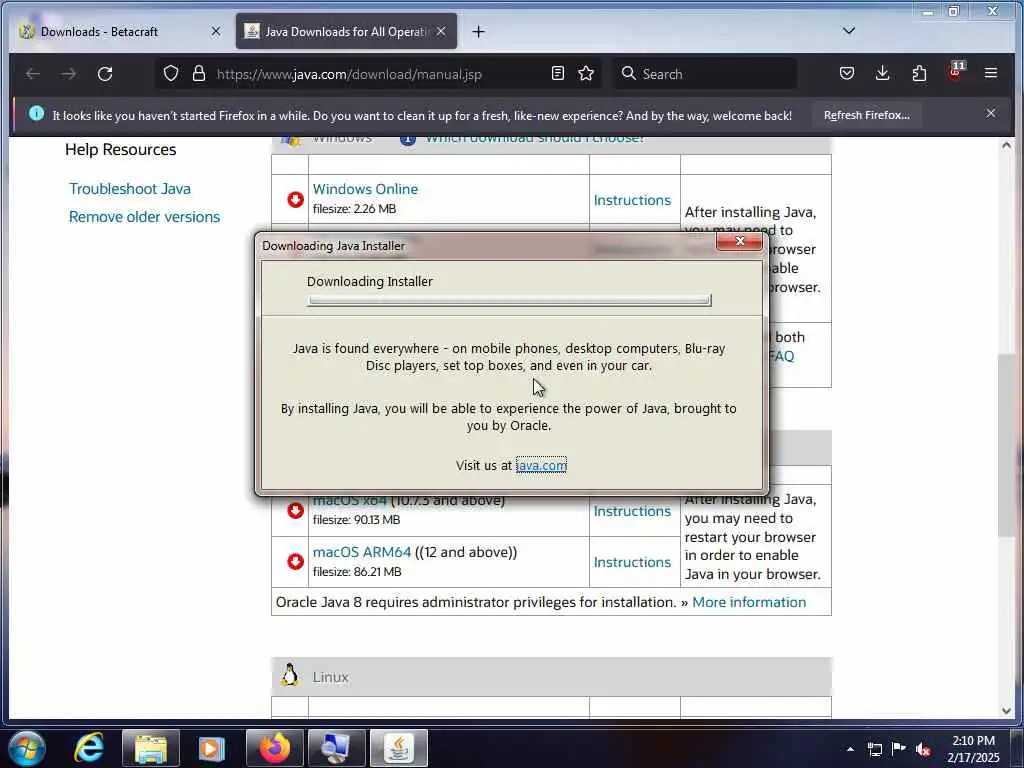Open a new tab with plus button
This screenshot has height=768, width=1024.
click(479, 31)
